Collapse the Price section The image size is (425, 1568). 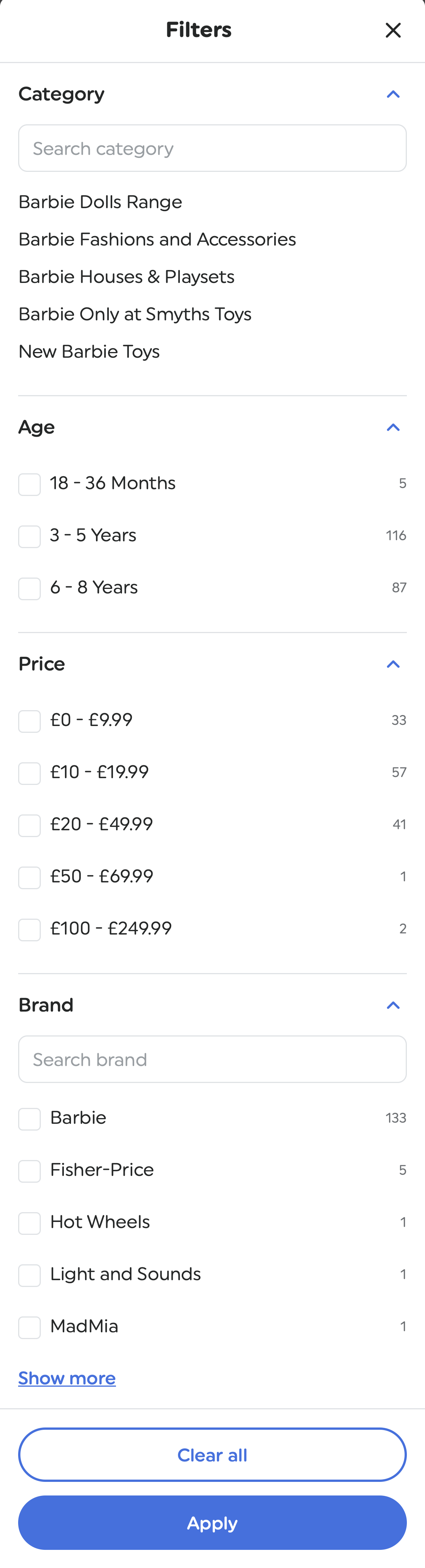click(393, 664)
